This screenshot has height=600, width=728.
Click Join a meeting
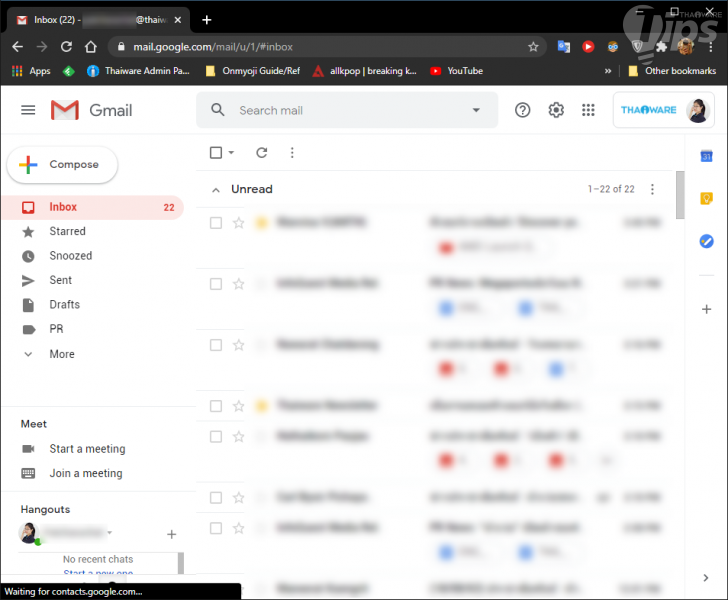86,473
